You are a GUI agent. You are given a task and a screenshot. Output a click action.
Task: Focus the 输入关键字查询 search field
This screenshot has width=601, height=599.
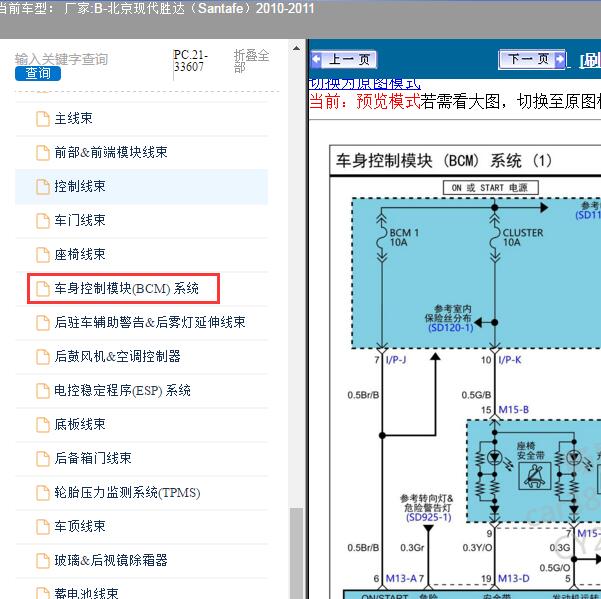[x=61, y=59]
